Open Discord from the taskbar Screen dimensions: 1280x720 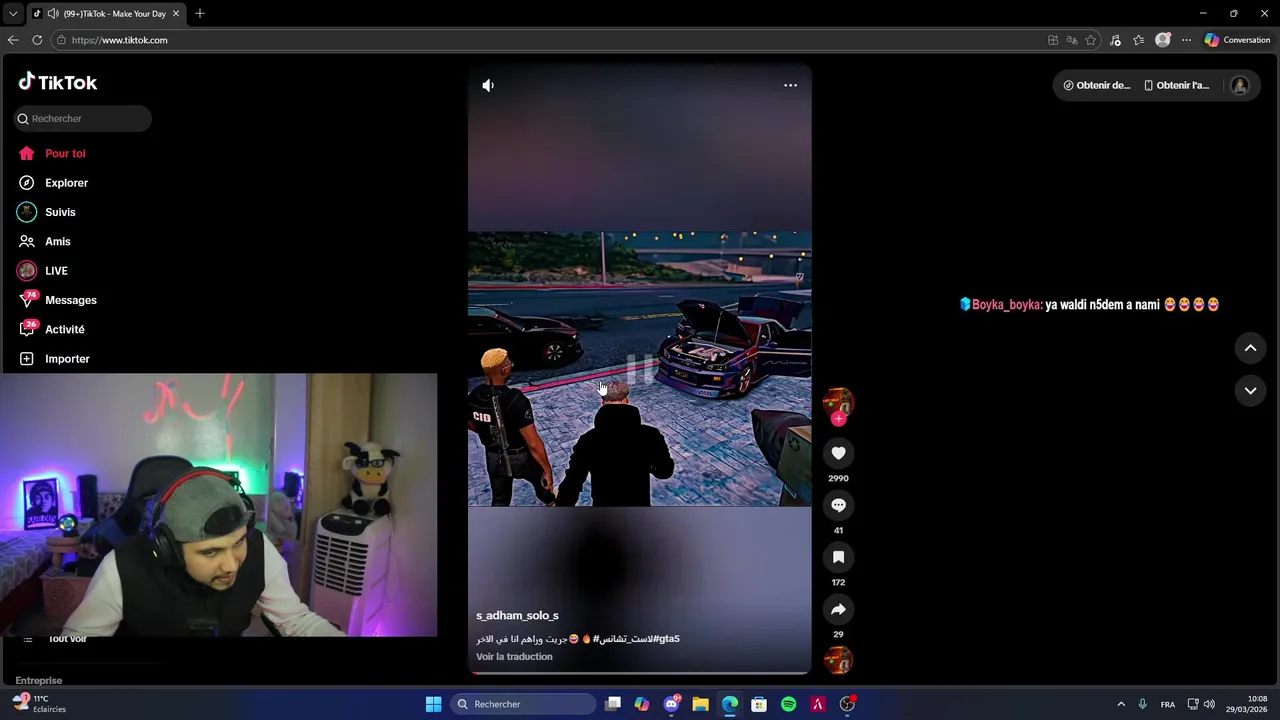coord(671,704)
